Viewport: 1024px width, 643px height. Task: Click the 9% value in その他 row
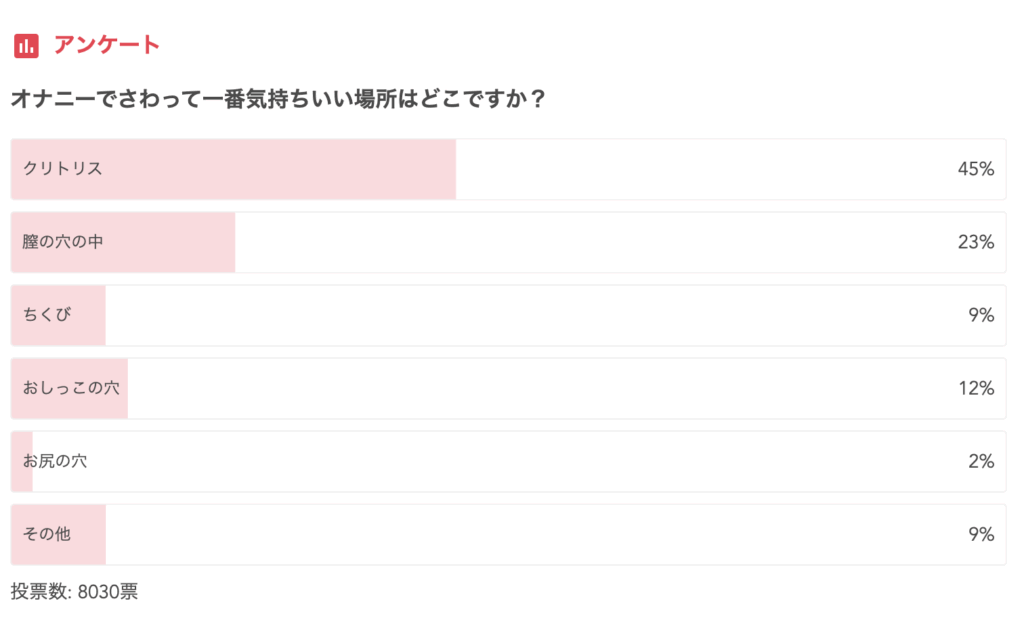pos(980,534)
